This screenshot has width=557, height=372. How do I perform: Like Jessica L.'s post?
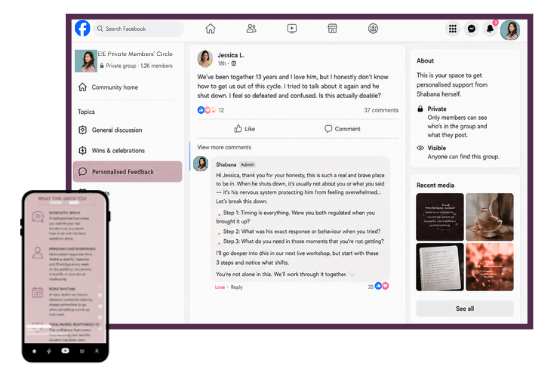pos(244,129)
